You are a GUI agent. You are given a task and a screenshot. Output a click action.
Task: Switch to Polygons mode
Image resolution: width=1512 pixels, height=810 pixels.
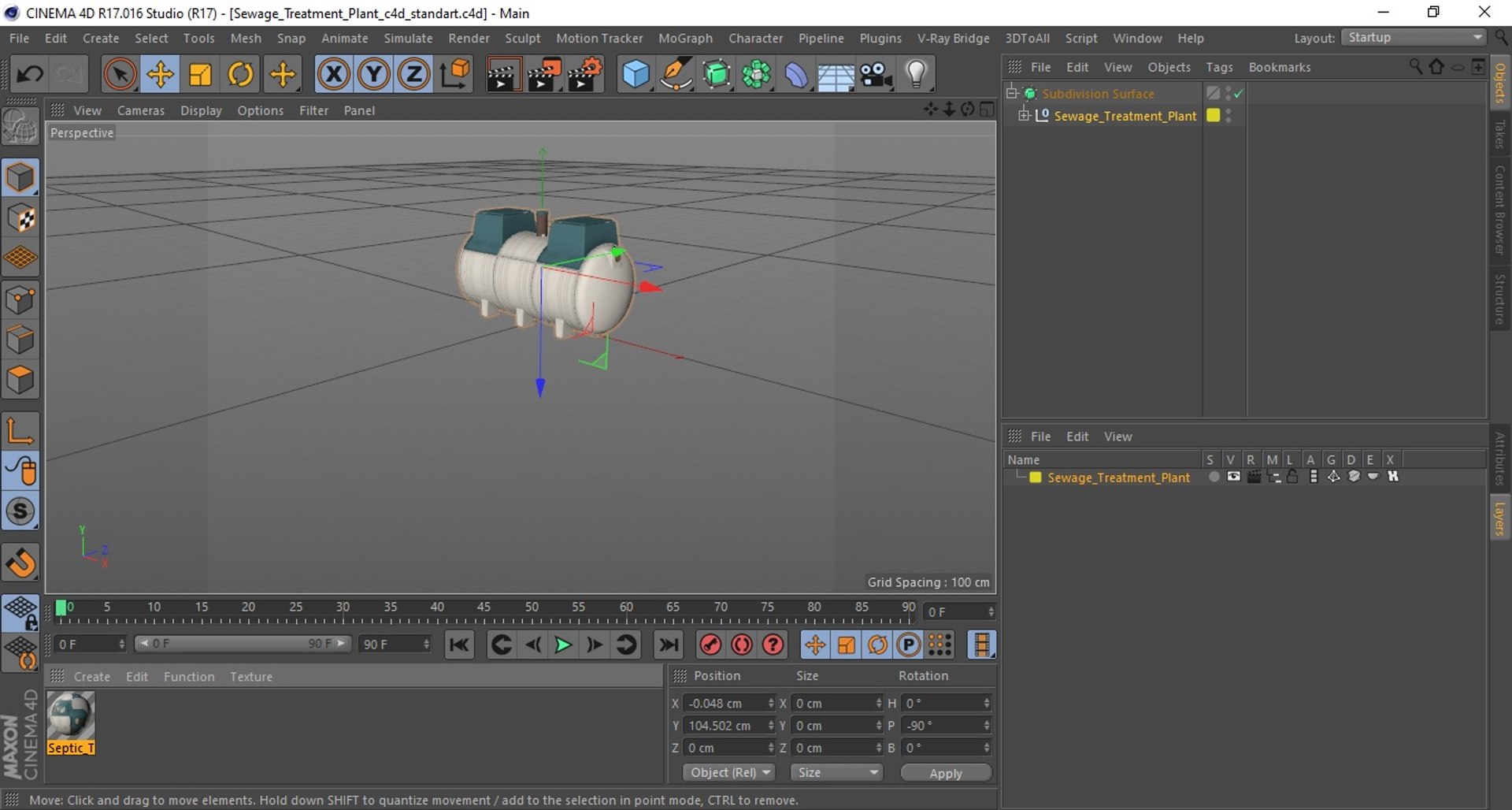pos(20,381)
